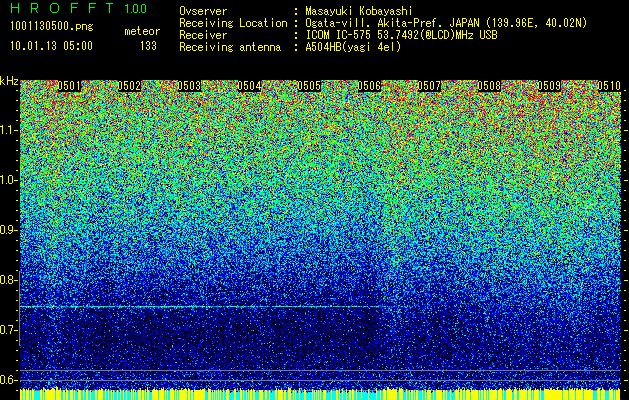Click the 0501 time marker

click(x=69, y=86)
